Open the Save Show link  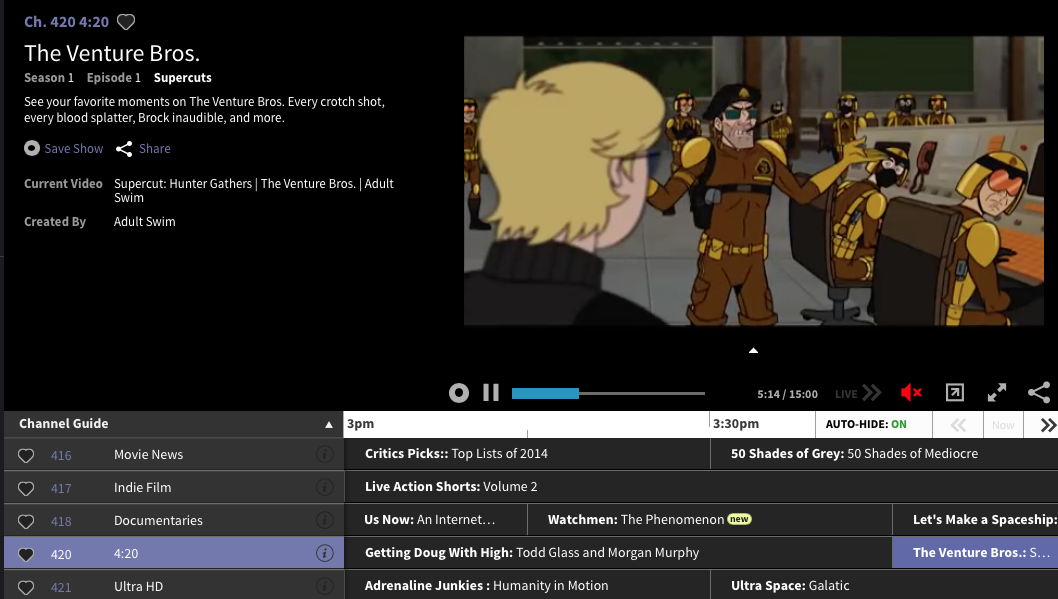74,148
